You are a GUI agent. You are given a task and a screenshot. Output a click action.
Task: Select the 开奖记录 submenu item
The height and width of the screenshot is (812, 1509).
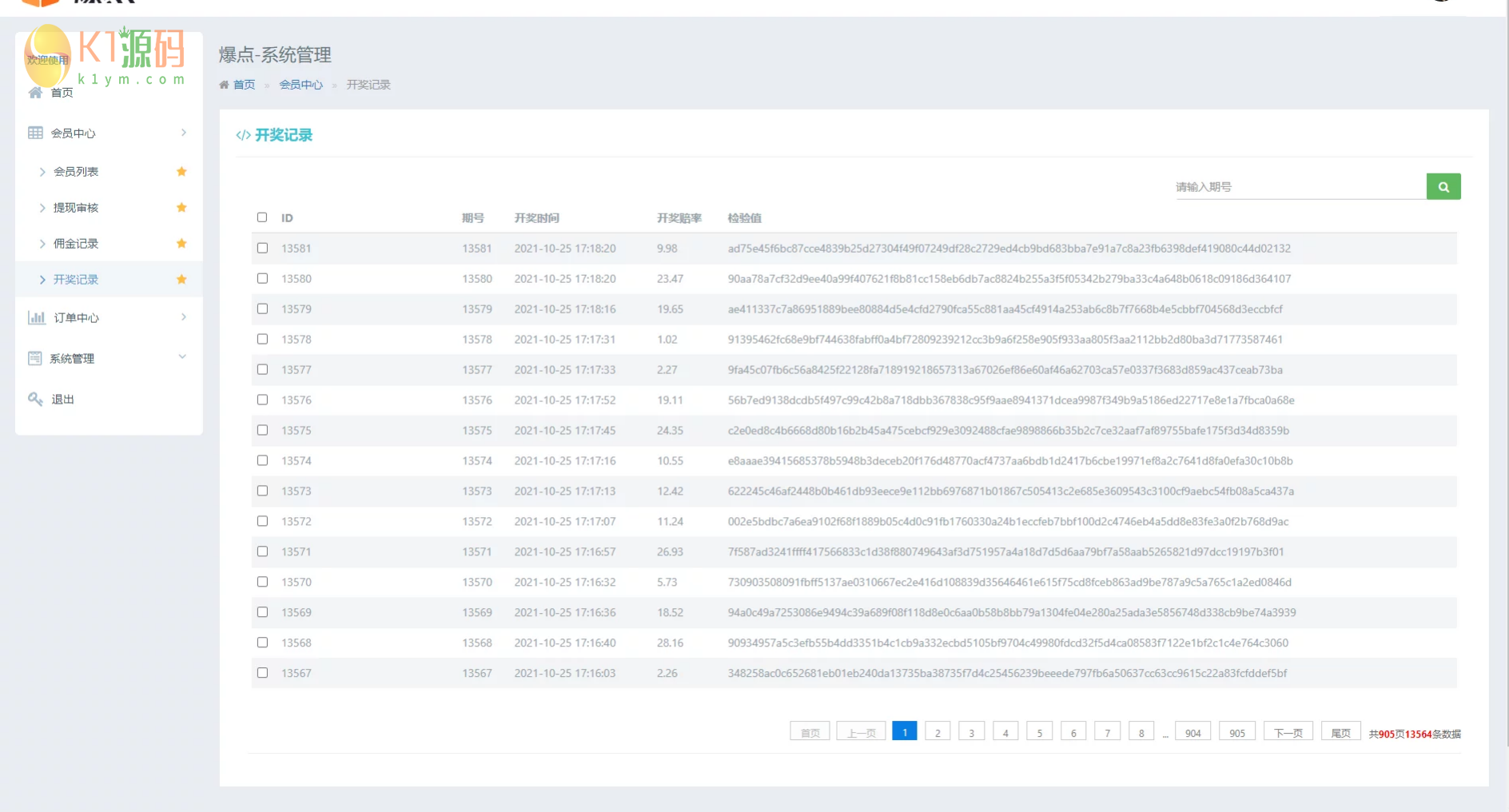click(x=76, y=280)
